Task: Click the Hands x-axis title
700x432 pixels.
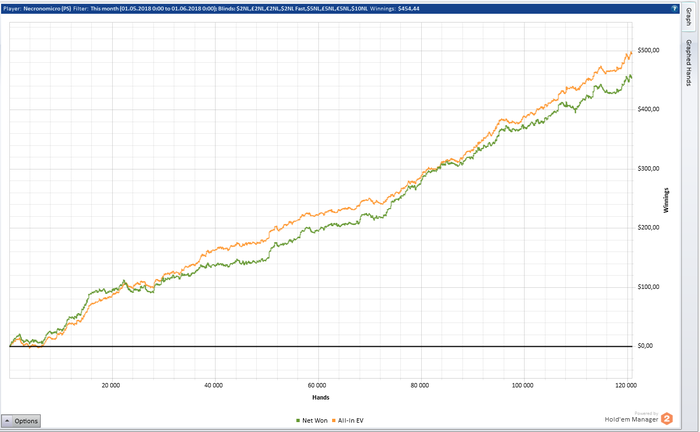Action: click(x=321, y=398)
